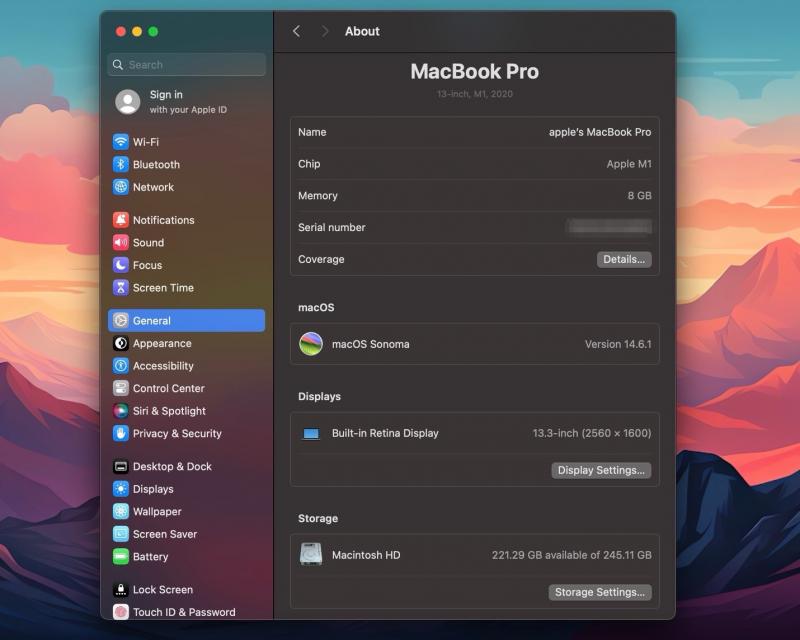The width and height of the screenshot is (800, 640).
Task: Select the Control Center sidebar label
Action: 169,388
